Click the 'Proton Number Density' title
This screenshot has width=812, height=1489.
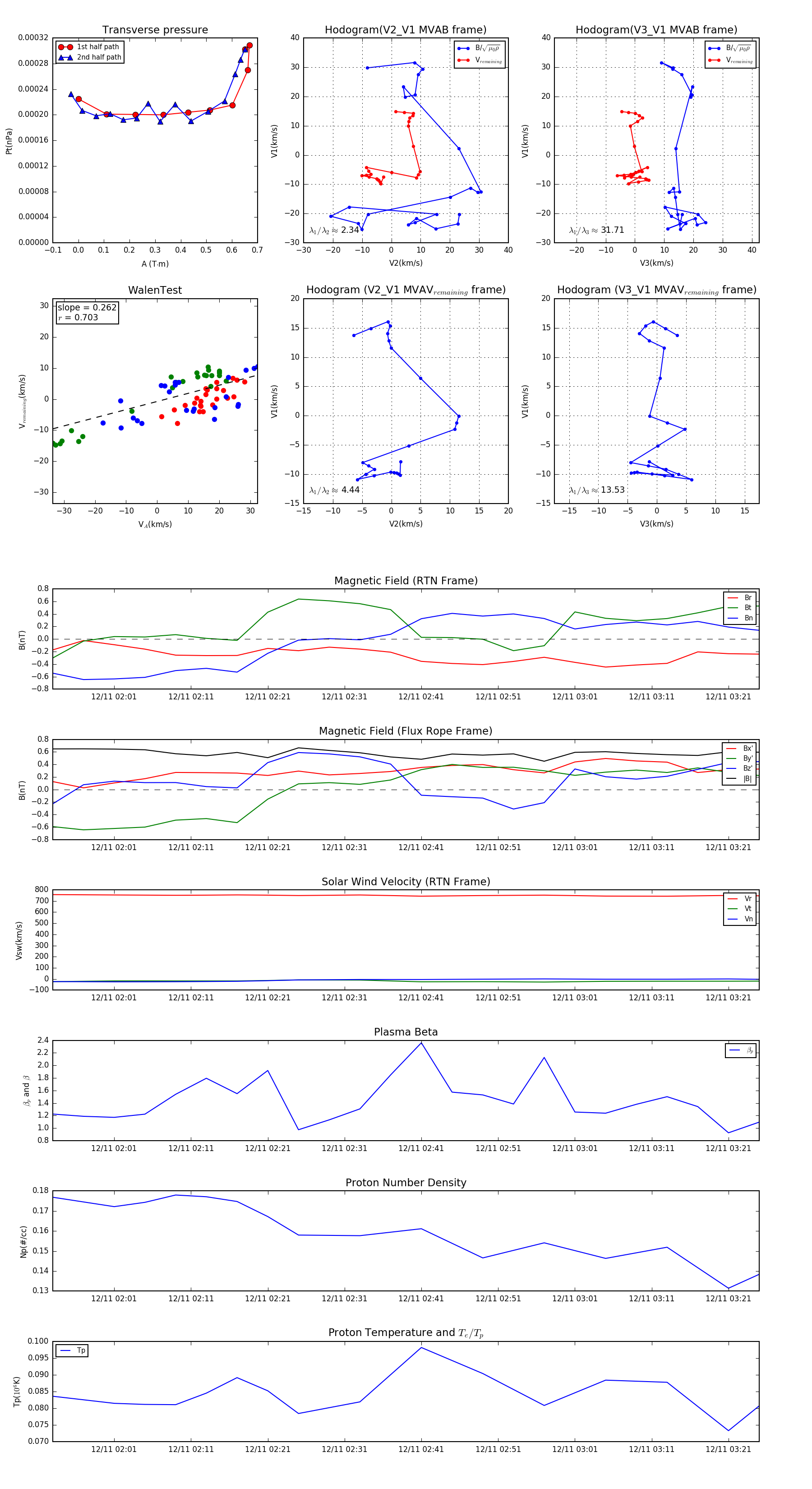pyautogui.click(x=406, y=1183)
